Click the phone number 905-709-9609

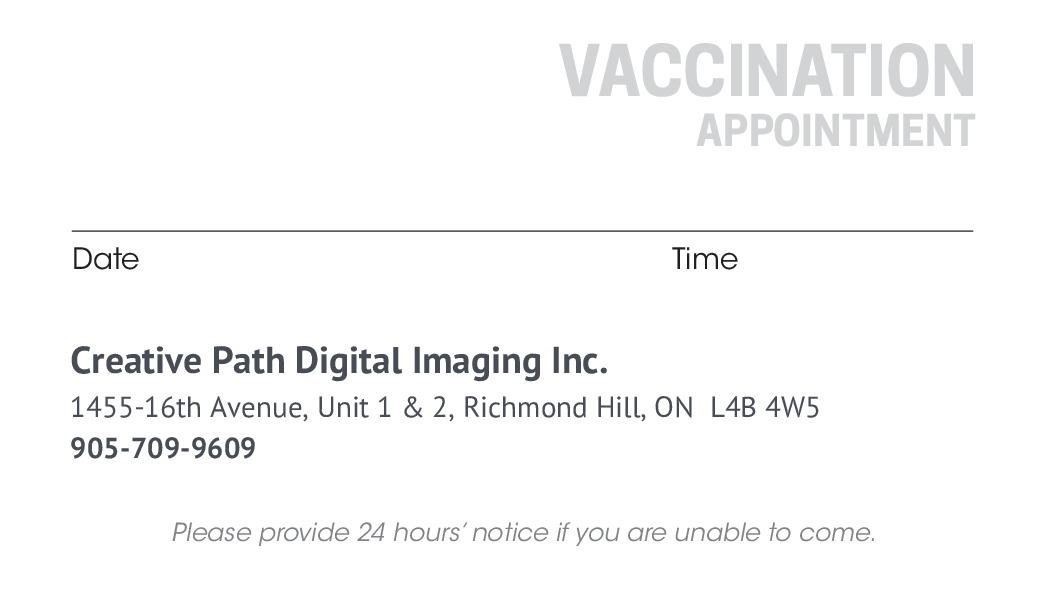(163, 448)
